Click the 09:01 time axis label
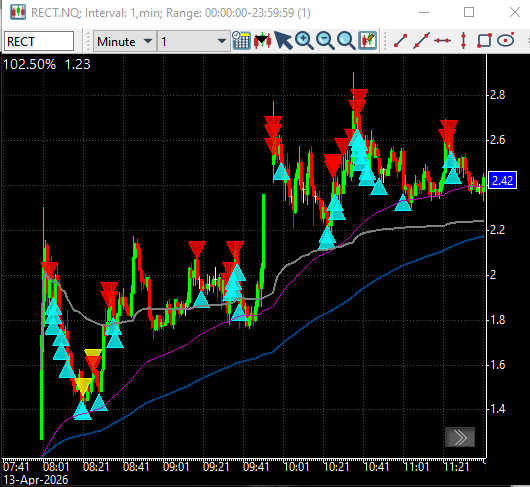Screen dimensions: 530x487 (176, 467)
